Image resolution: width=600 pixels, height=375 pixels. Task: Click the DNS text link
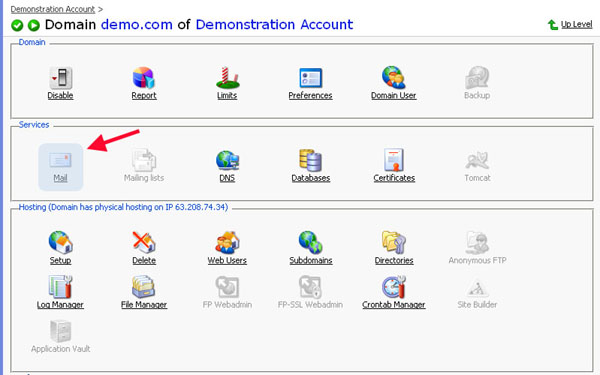[227, 178]
